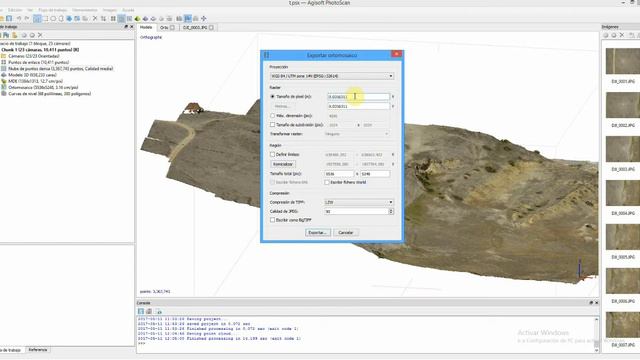Click the Crop selection toolbar icon
Image resolution: width=640 pixels, height=360 pixels.
(x=103, y=18)
